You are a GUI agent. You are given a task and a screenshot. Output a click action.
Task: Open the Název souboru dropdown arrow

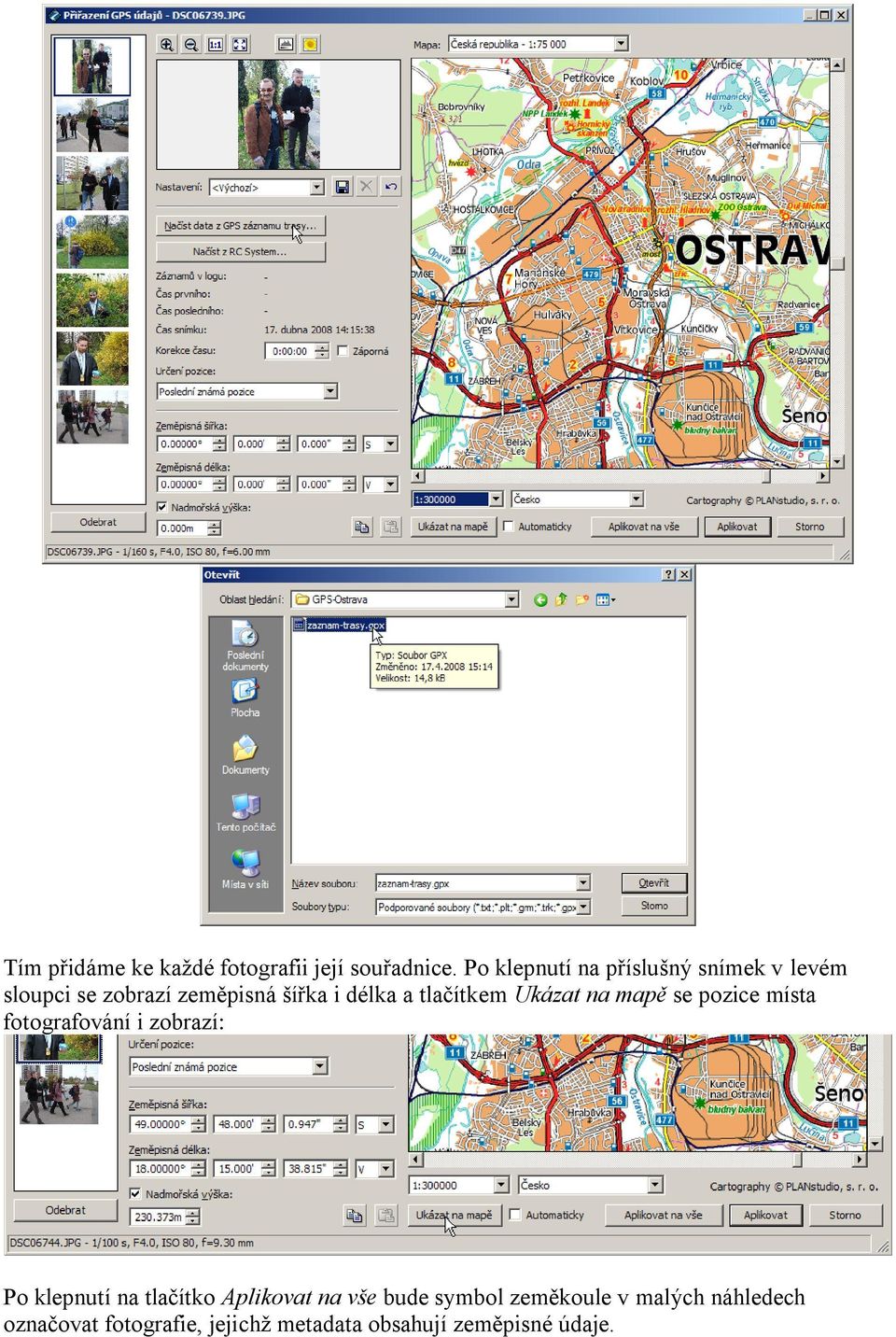pyautogui.click(x=583, y=883)
